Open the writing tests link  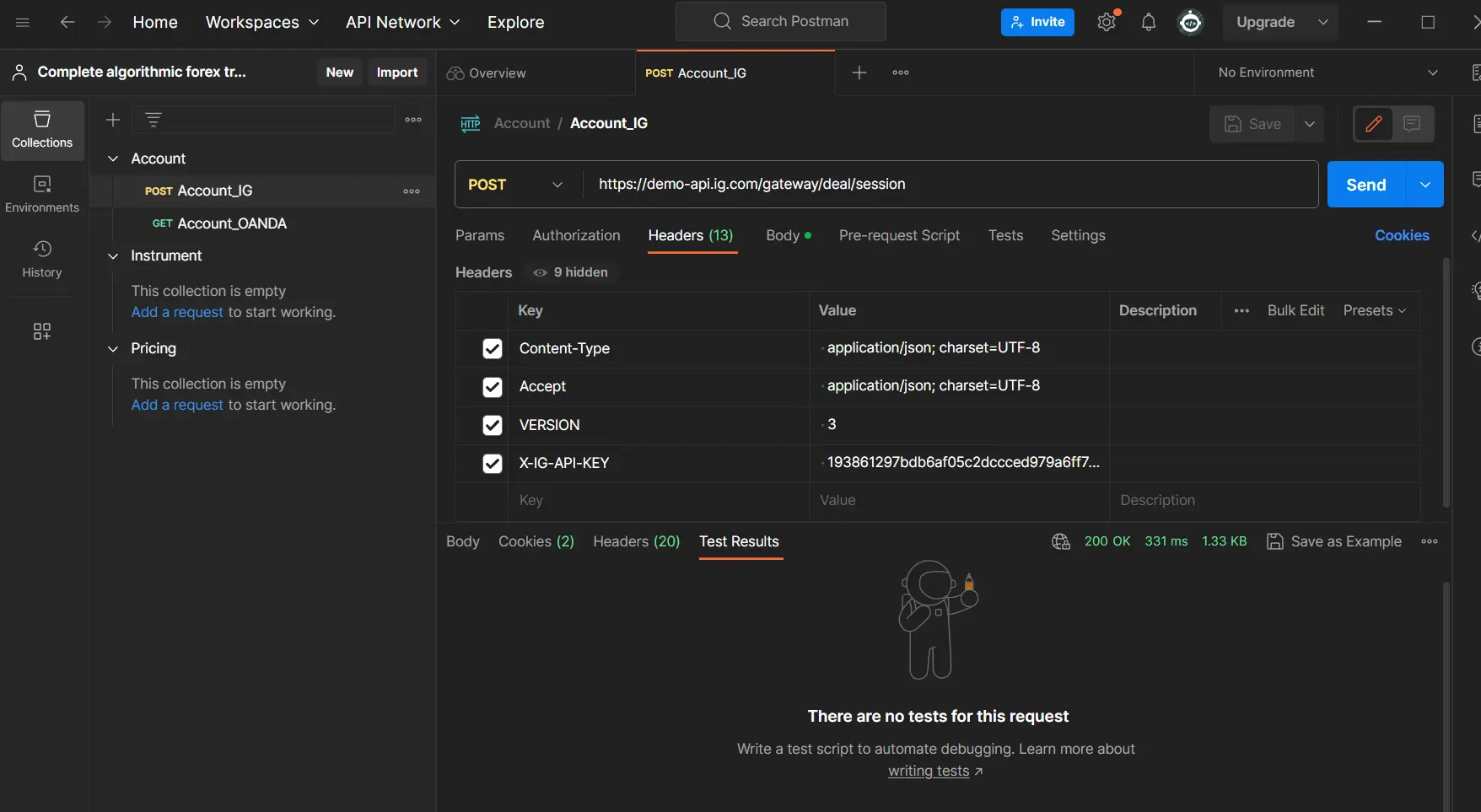pos(929,771)
